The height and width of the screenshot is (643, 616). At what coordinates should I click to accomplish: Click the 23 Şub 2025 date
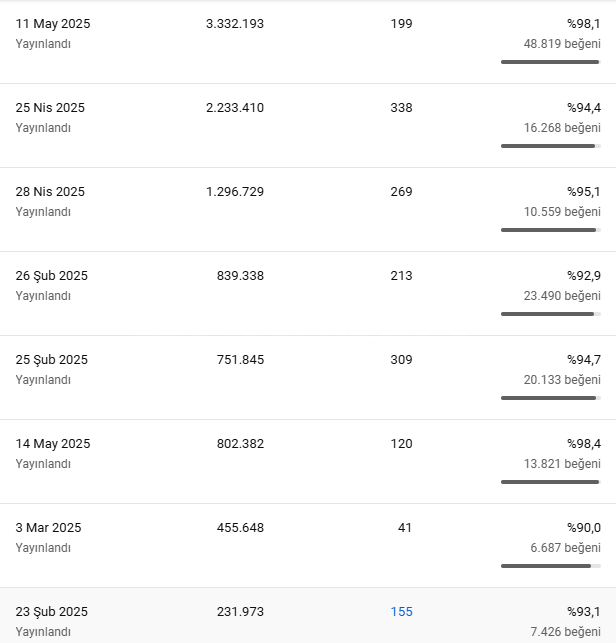point(52,611)
